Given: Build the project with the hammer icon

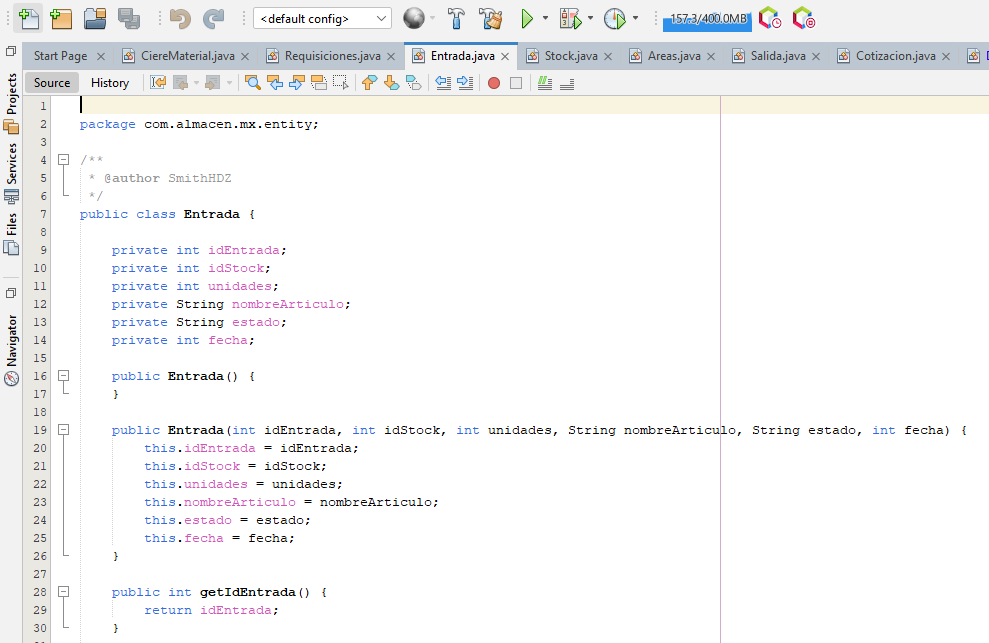Looking at the screenshot, I should click(x=456, y=17).
